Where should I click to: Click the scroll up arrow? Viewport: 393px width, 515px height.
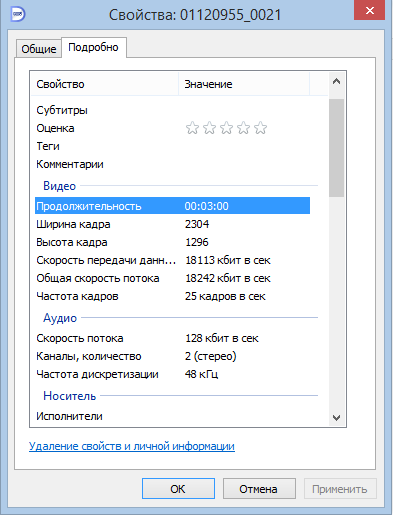click(x=336, y=81)
